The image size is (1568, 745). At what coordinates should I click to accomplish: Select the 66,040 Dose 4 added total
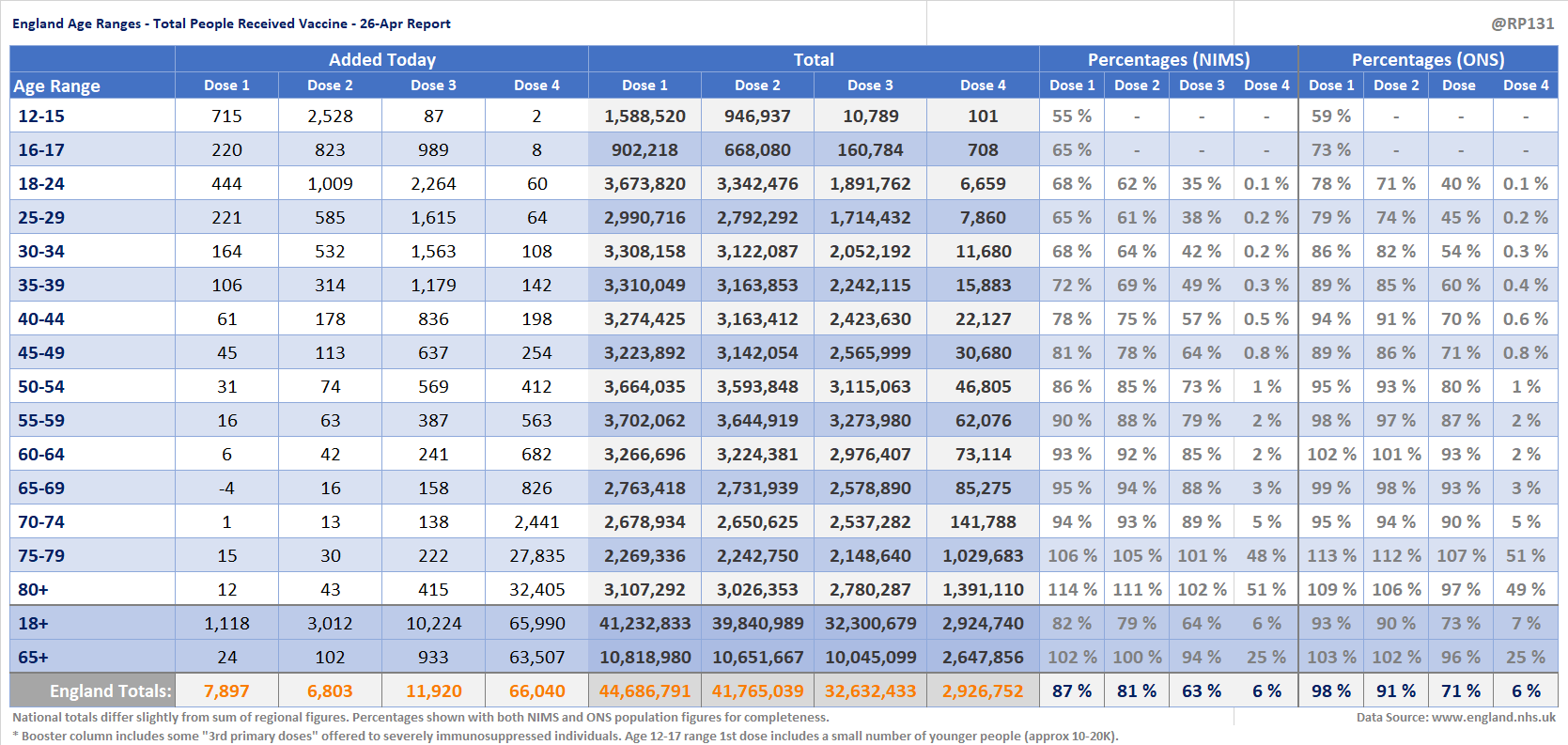click(536, 691)
